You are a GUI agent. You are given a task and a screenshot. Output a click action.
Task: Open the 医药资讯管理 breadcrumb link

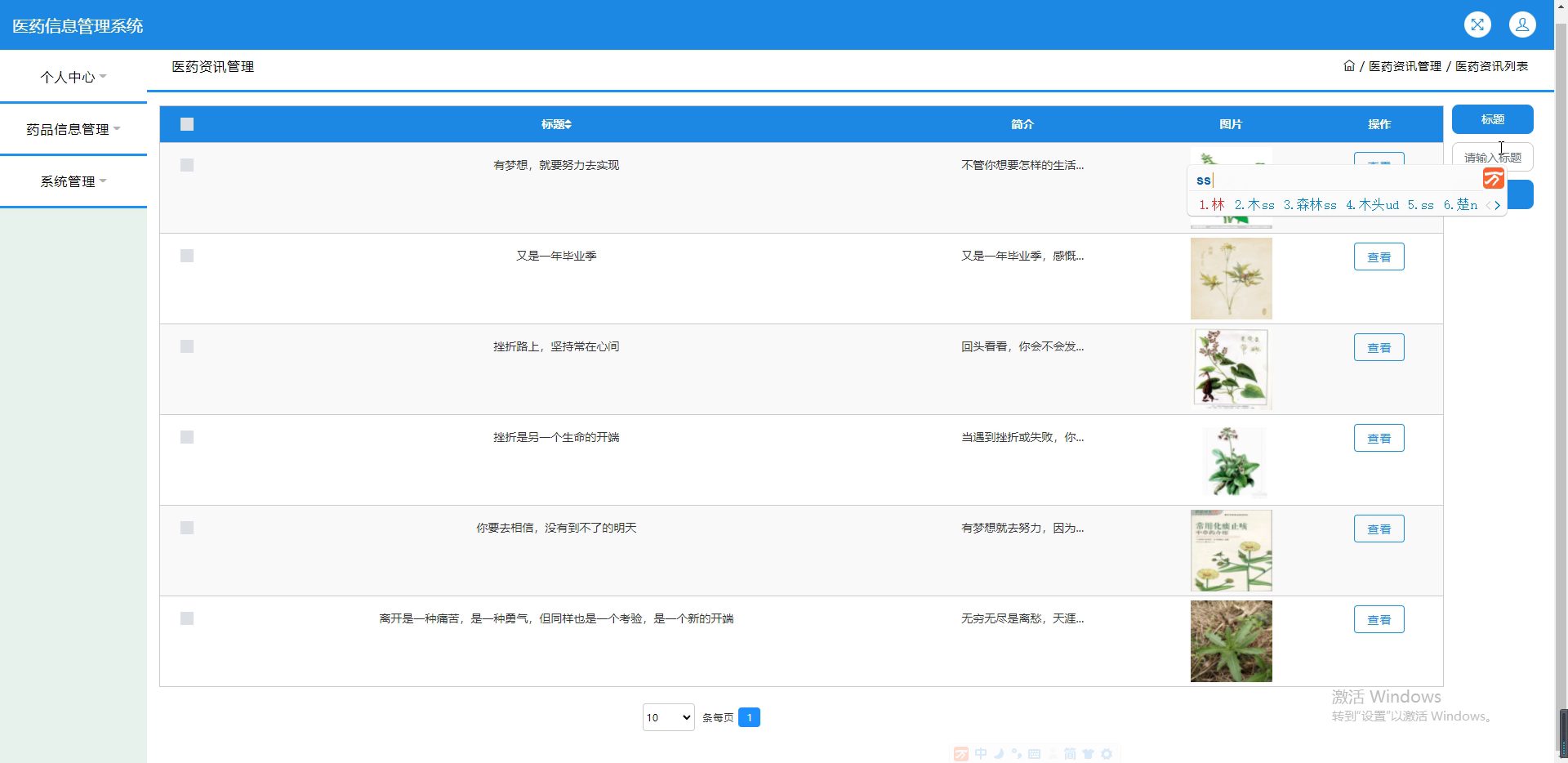1405,66
